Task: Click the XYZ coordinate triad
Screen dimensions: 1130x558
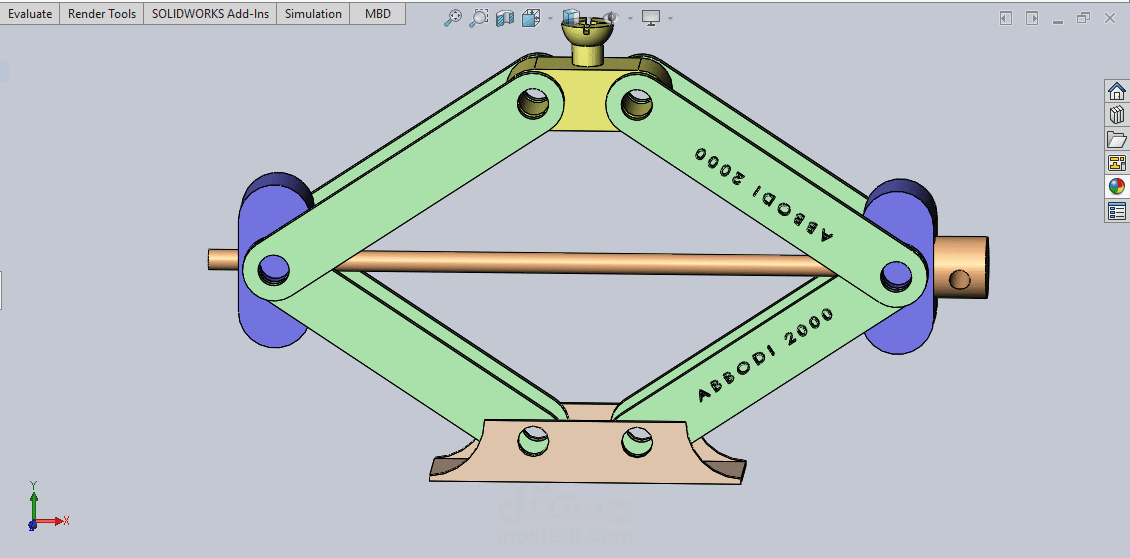Action: tap(47, 507)
